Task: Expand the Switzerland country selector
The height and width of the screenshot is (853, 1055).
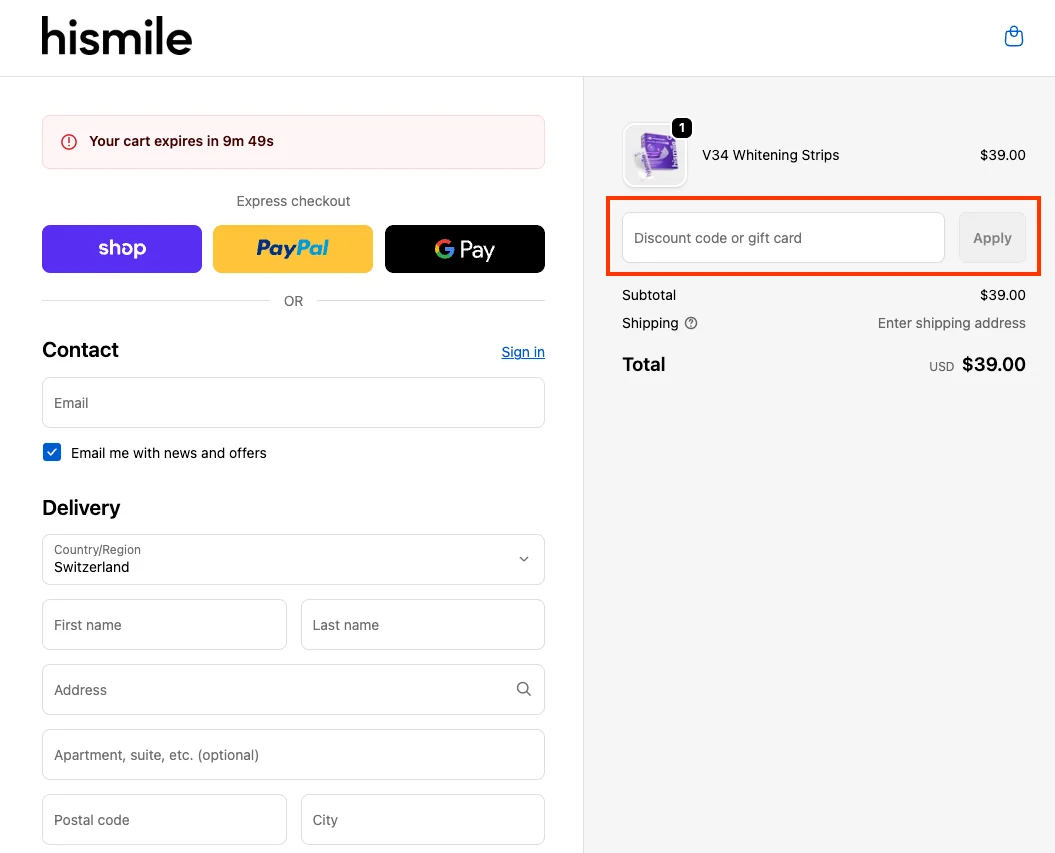Action: [293, 559]
